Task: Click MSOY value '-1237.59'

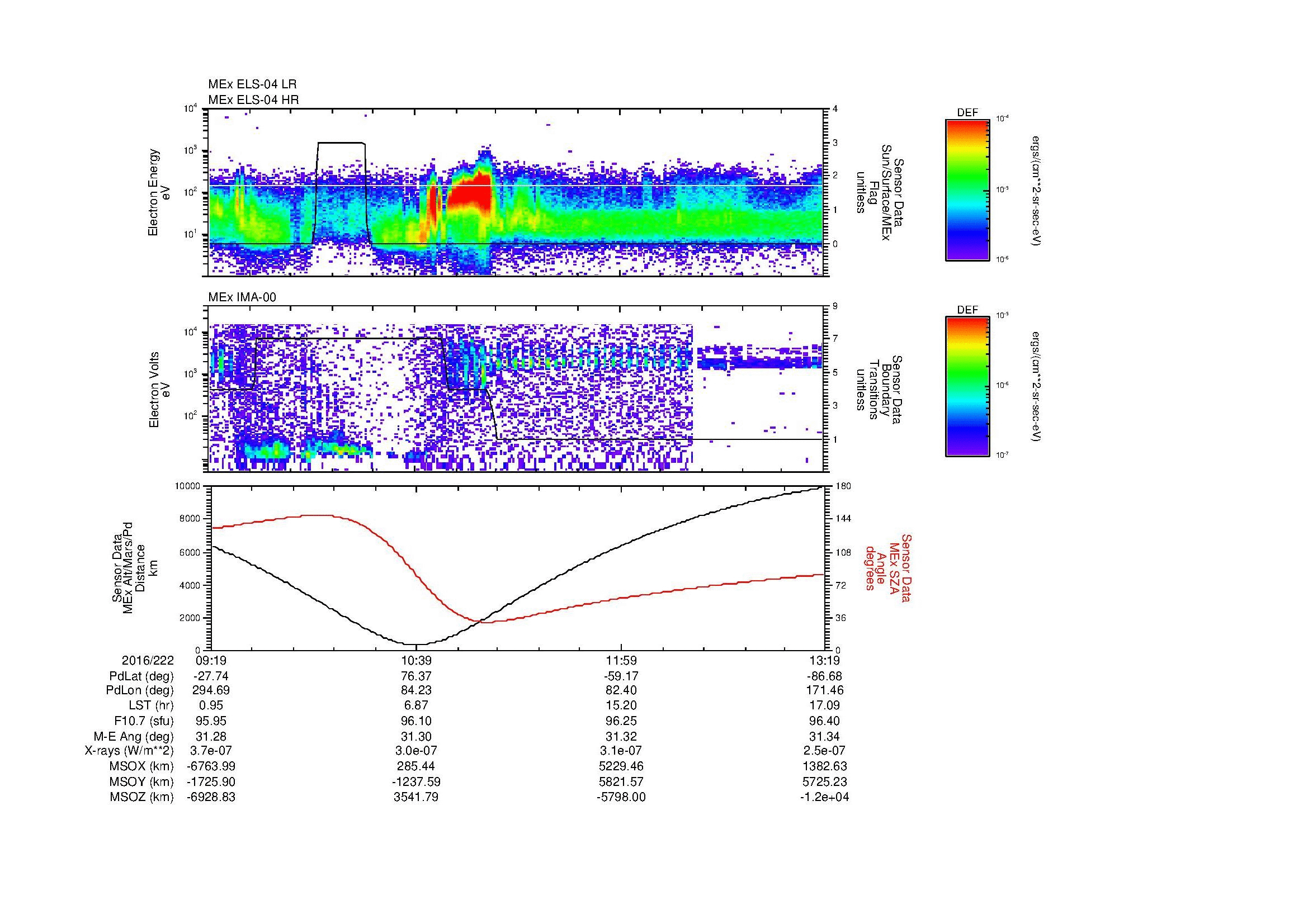Action: tap(417, 781)
